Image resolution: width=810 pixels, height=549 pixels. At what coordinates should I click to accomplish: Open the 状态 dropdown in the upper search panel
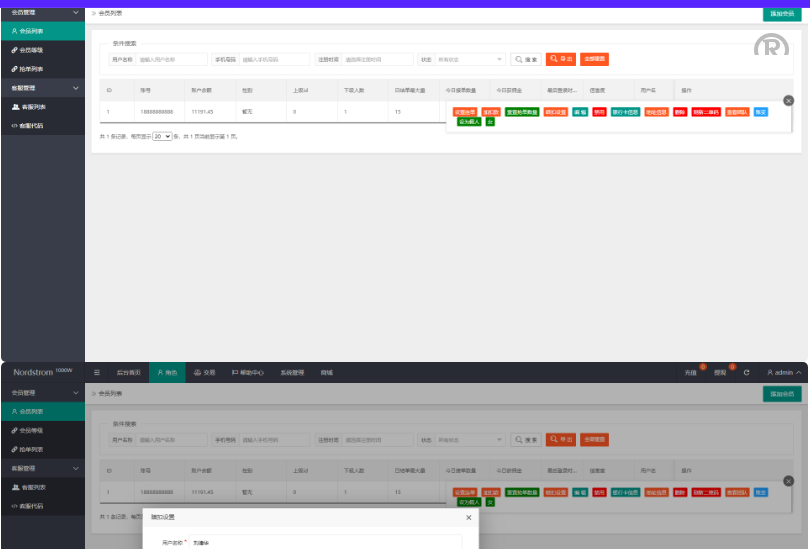[471, 60]
